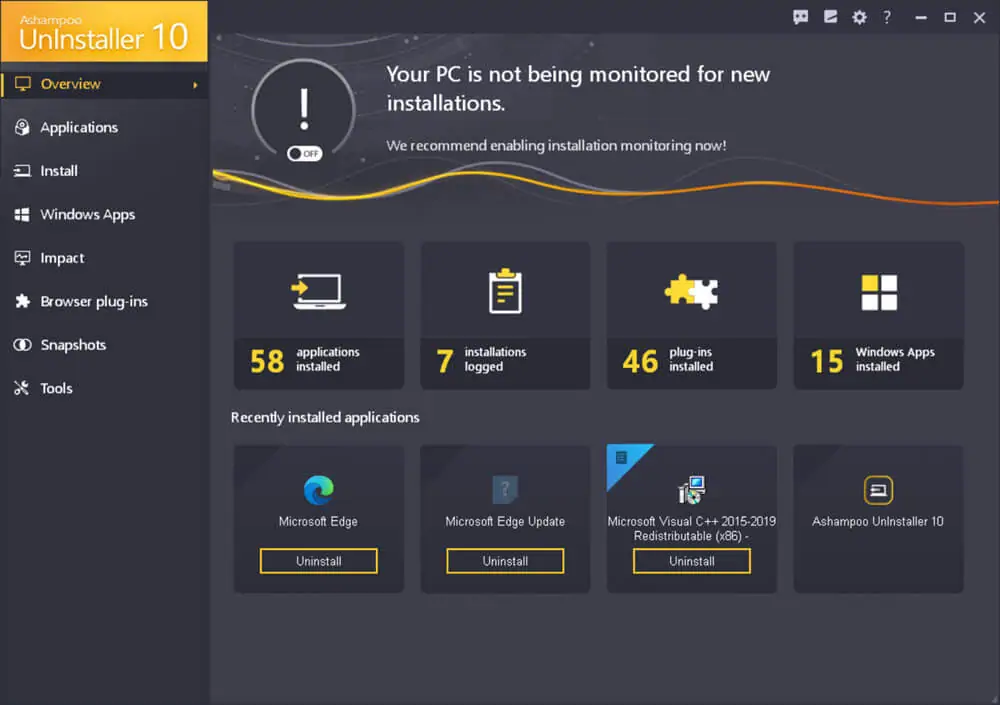1000x705 pixels.
Task: Open the Snapshots section
Action: (104, 345)
